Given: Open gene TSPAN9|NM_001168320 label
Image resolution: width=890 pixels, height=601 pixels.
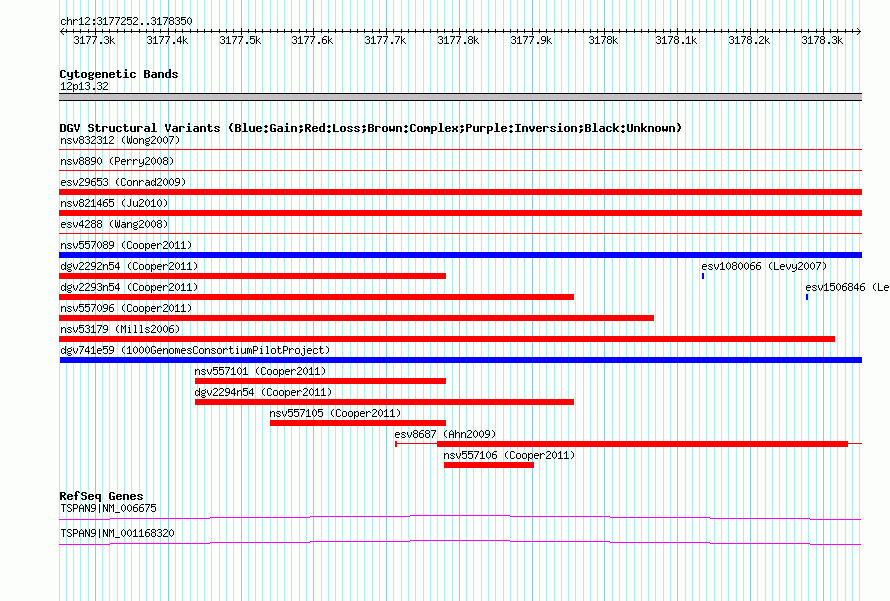Looking at the screenshot, I should (117, 533).
